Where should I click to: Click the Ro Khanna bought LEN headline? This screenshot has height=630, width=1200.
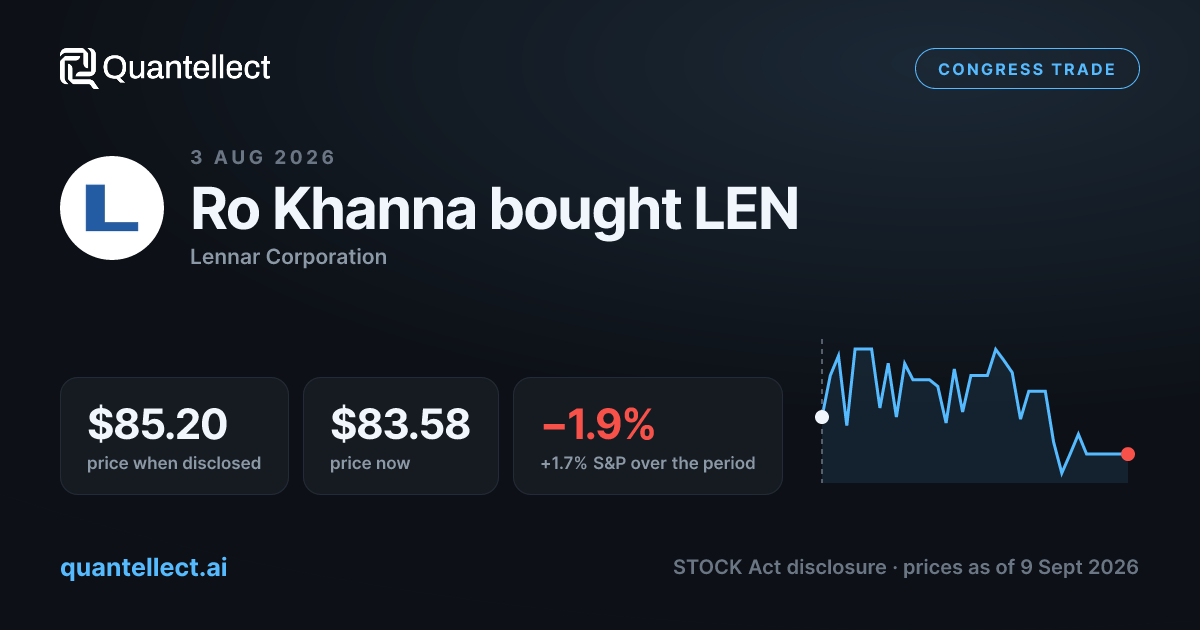(495, 209)
